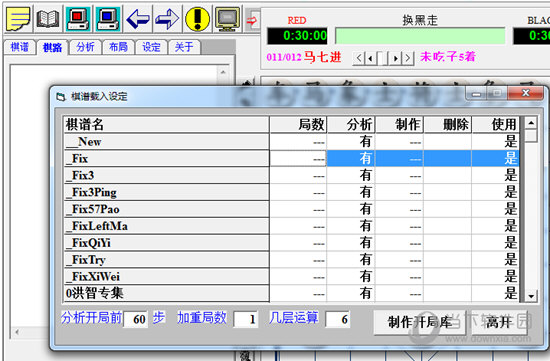The image size is (550, 361).
Task: Jump to first move button
Action: coord(358,58)
